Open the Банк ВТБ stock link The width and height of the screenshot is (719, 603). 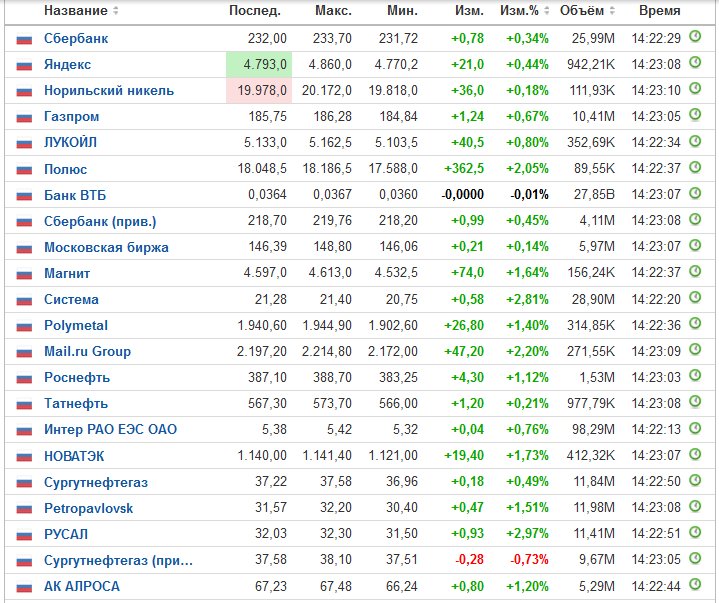(x=75, y=195)
